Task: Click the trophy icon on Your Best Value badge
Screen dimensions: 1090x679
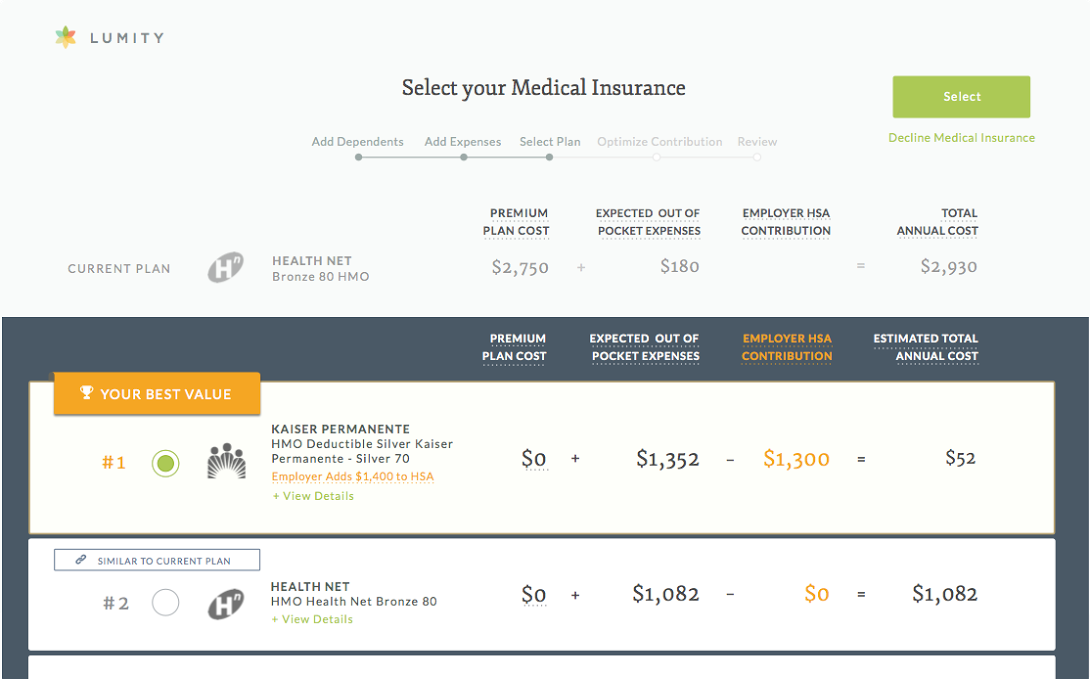Action: (86, 393)
